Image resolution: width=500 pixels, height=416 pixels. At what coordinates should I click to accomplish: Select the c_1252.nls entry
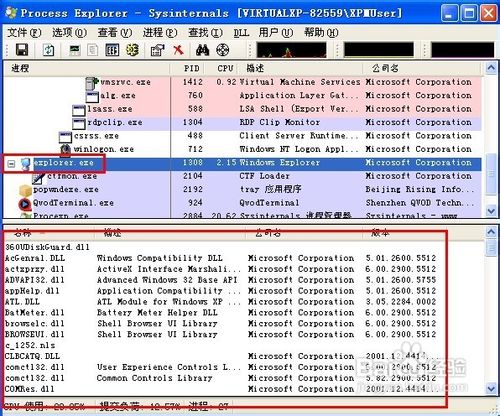pyautogui.click(x=30, y=345)
